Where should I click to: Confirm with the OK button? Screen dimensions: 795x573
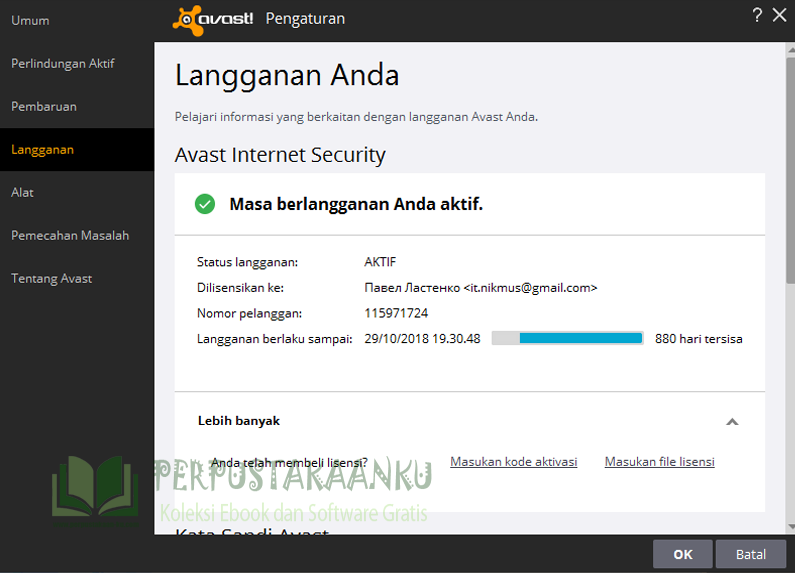tap(682, 554)
